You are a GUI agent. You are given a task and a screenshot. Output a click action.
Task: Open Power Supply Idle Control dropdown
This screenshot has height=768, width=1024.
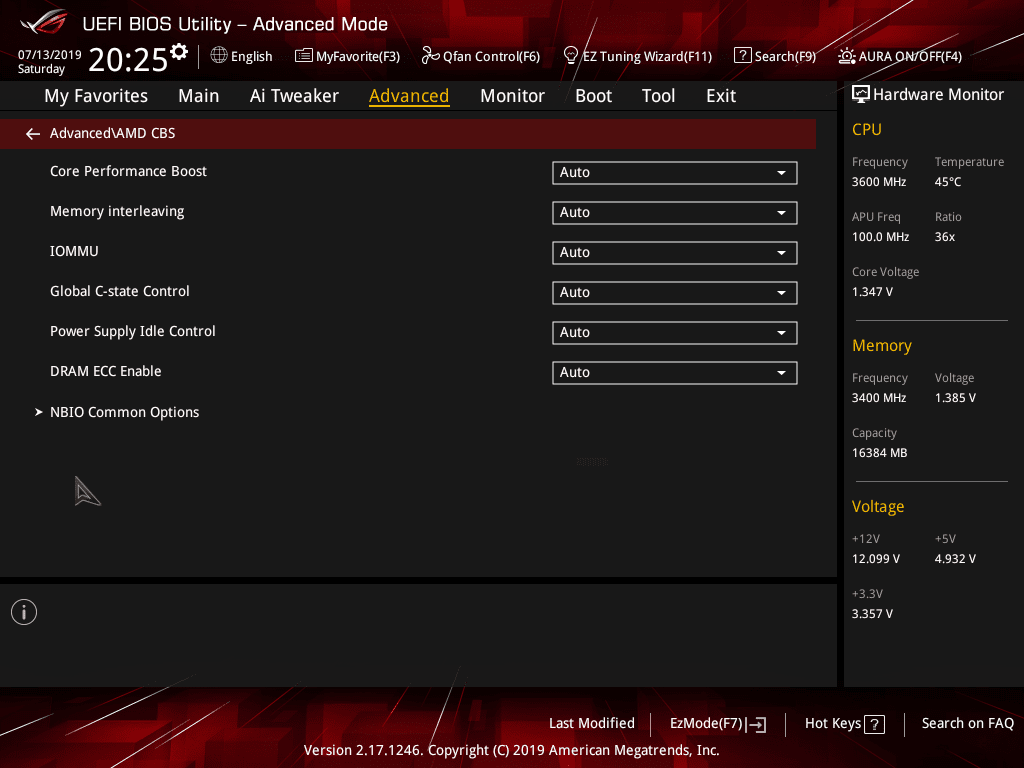click(675, 332)
